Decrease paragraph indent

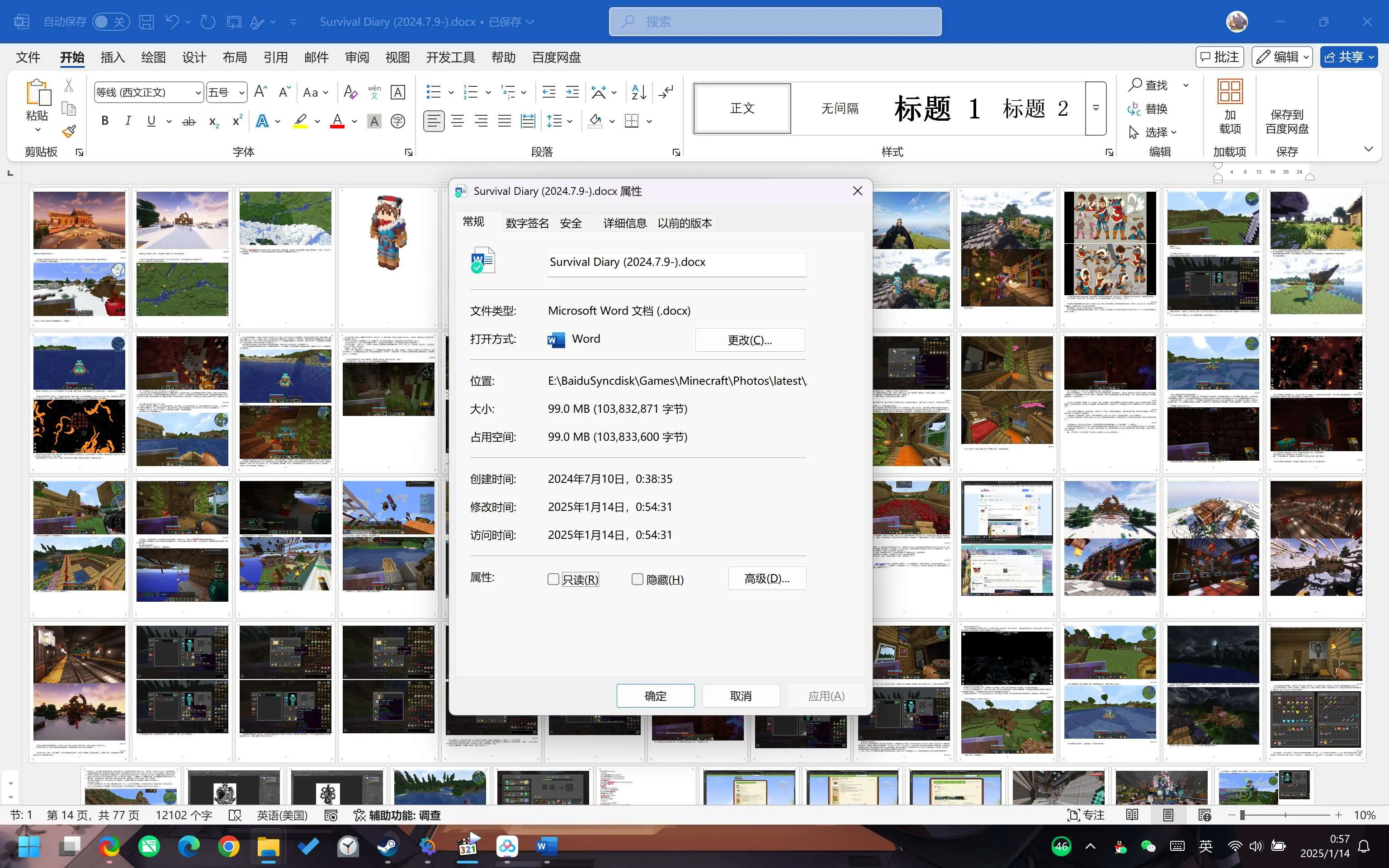coord(549,92)
